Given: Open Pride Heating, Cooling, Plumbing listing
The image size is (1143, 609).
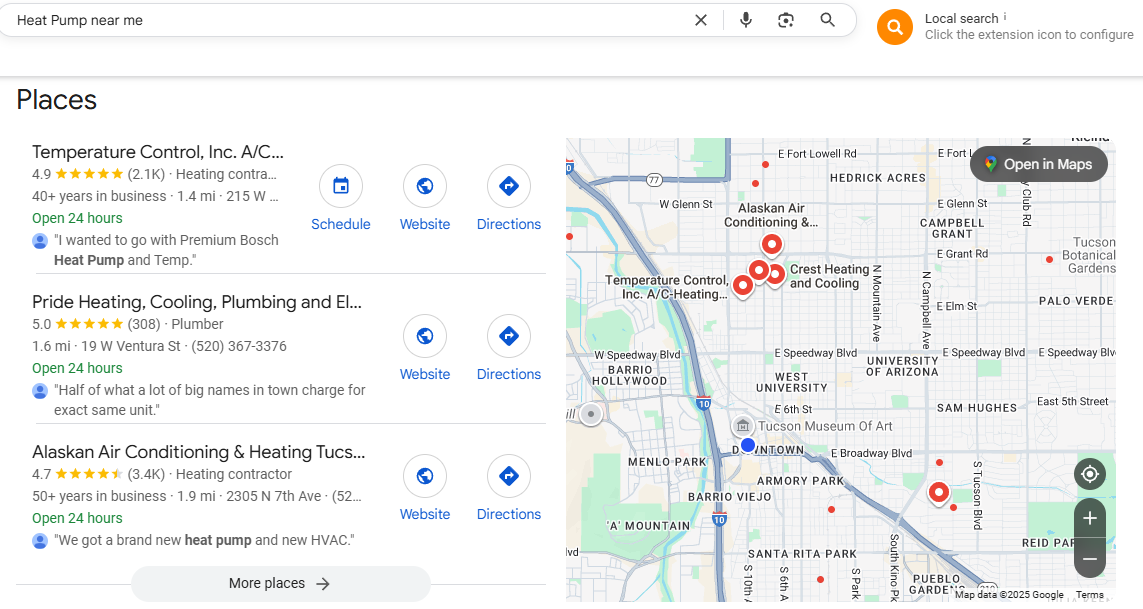Looking at the screenshot, I should point(197,302).
